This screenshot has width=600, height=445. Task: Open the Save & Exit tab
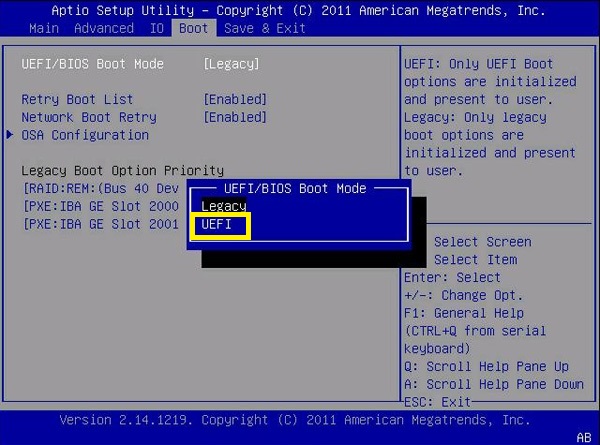pos(265,28)
